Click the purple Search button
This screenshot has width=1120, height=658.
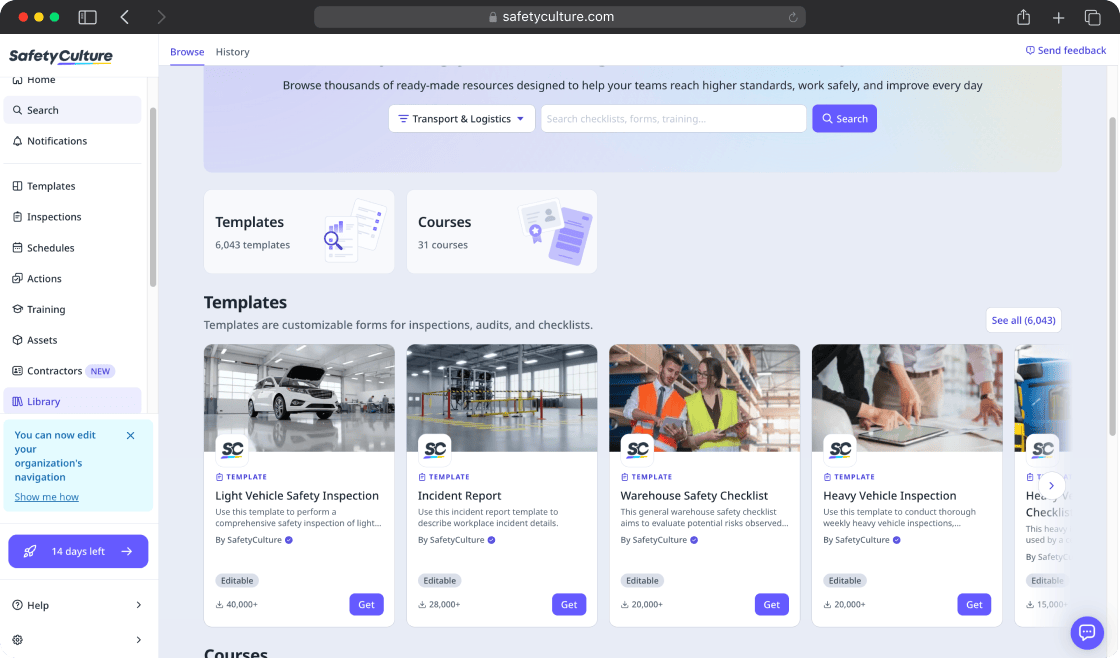844,119
